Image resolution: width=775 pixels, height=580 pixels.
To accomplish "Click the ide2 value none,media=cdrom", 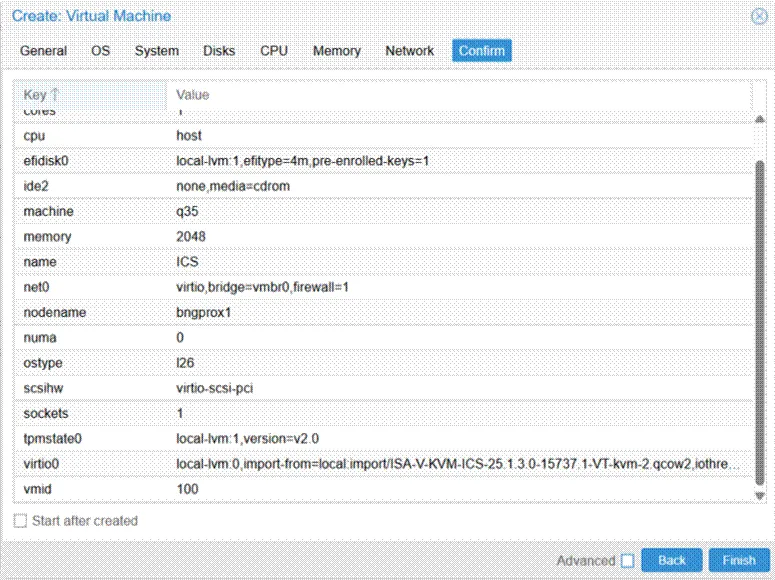I will point(233,186).
